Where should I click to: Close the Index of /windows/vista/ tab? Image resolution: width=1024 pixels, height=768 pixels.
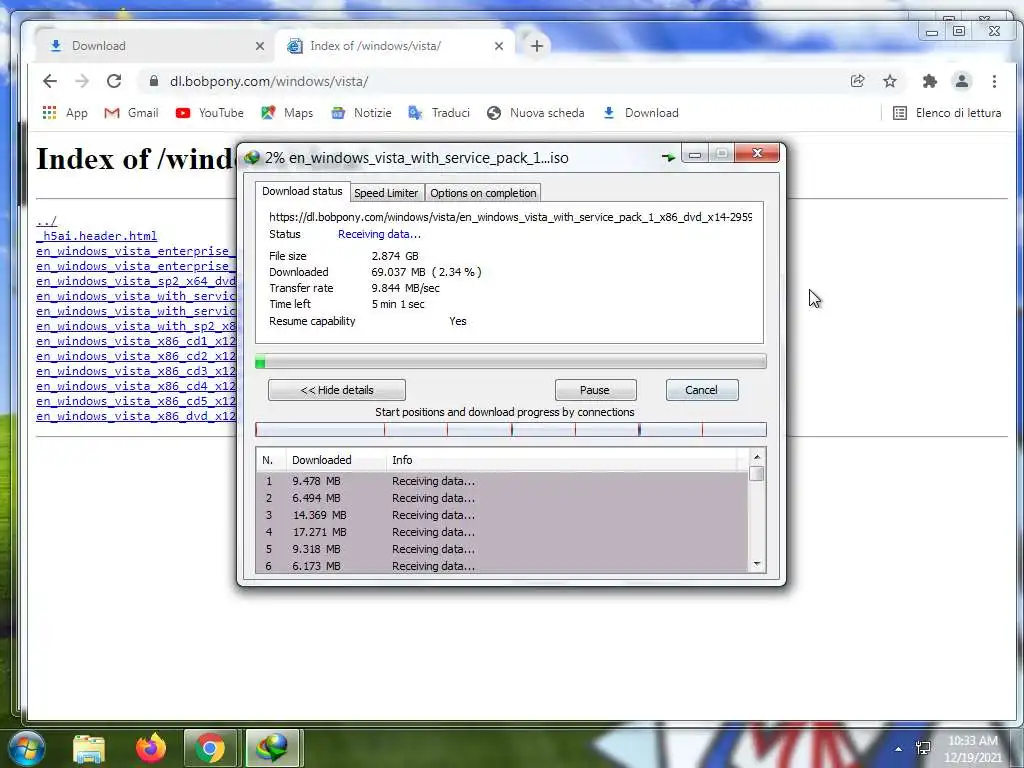(x=499, y=46)
